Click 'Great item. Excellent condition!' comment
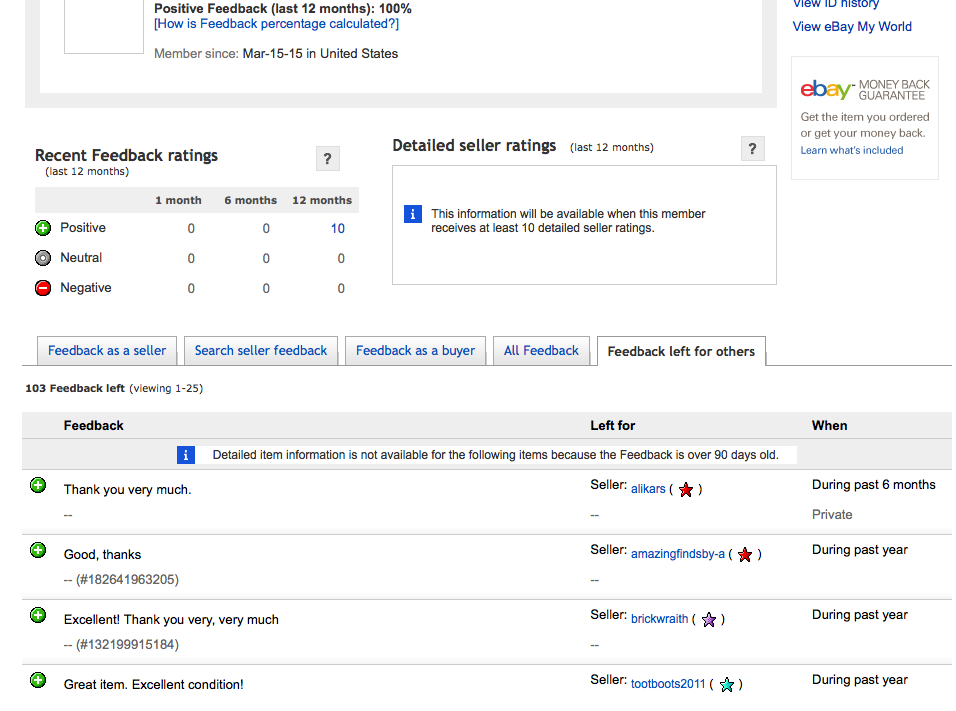 click(x=154, y=685)
